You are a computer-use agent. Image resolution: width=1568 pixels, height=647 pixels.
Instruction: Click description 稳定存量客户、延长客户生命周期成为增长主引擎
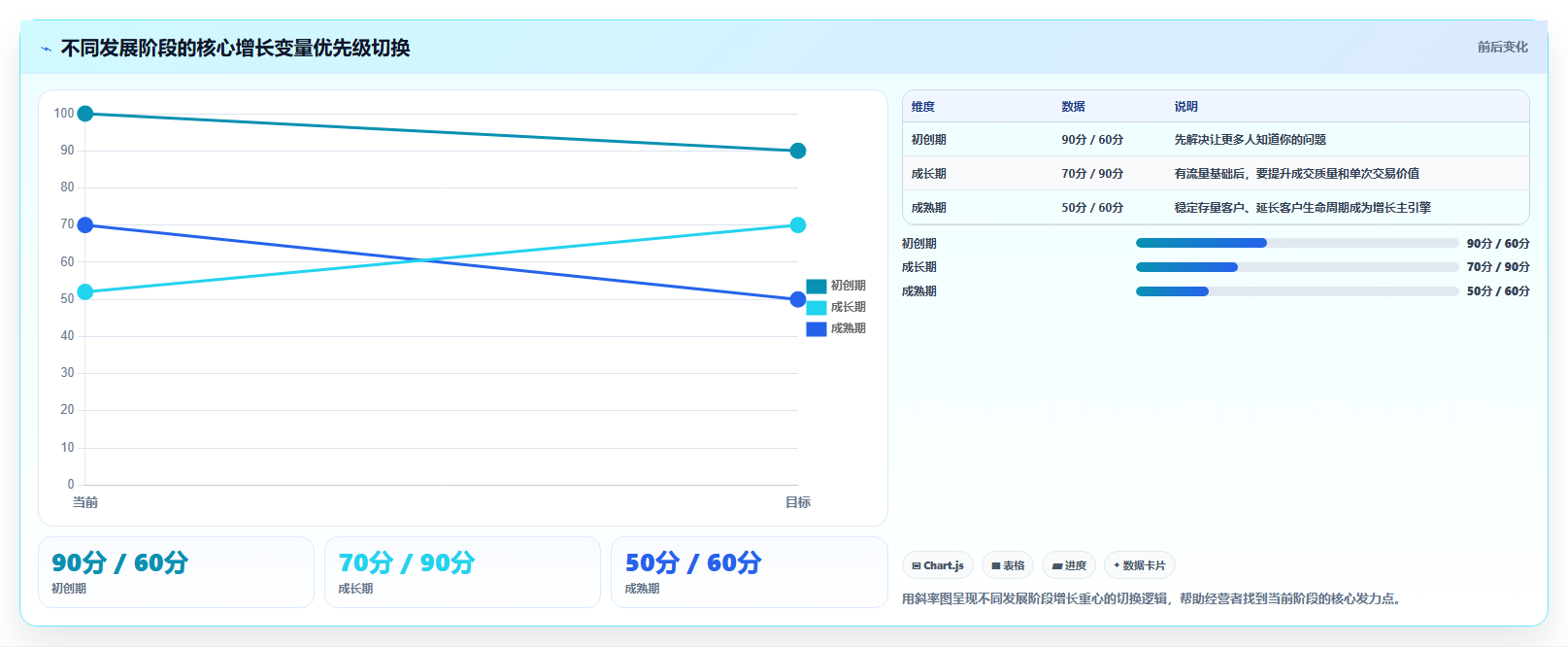1302,208
